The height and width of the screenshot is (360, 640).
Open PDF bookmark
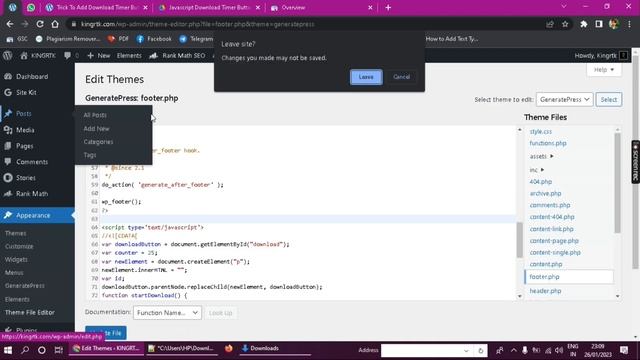[x=118, y=39]
